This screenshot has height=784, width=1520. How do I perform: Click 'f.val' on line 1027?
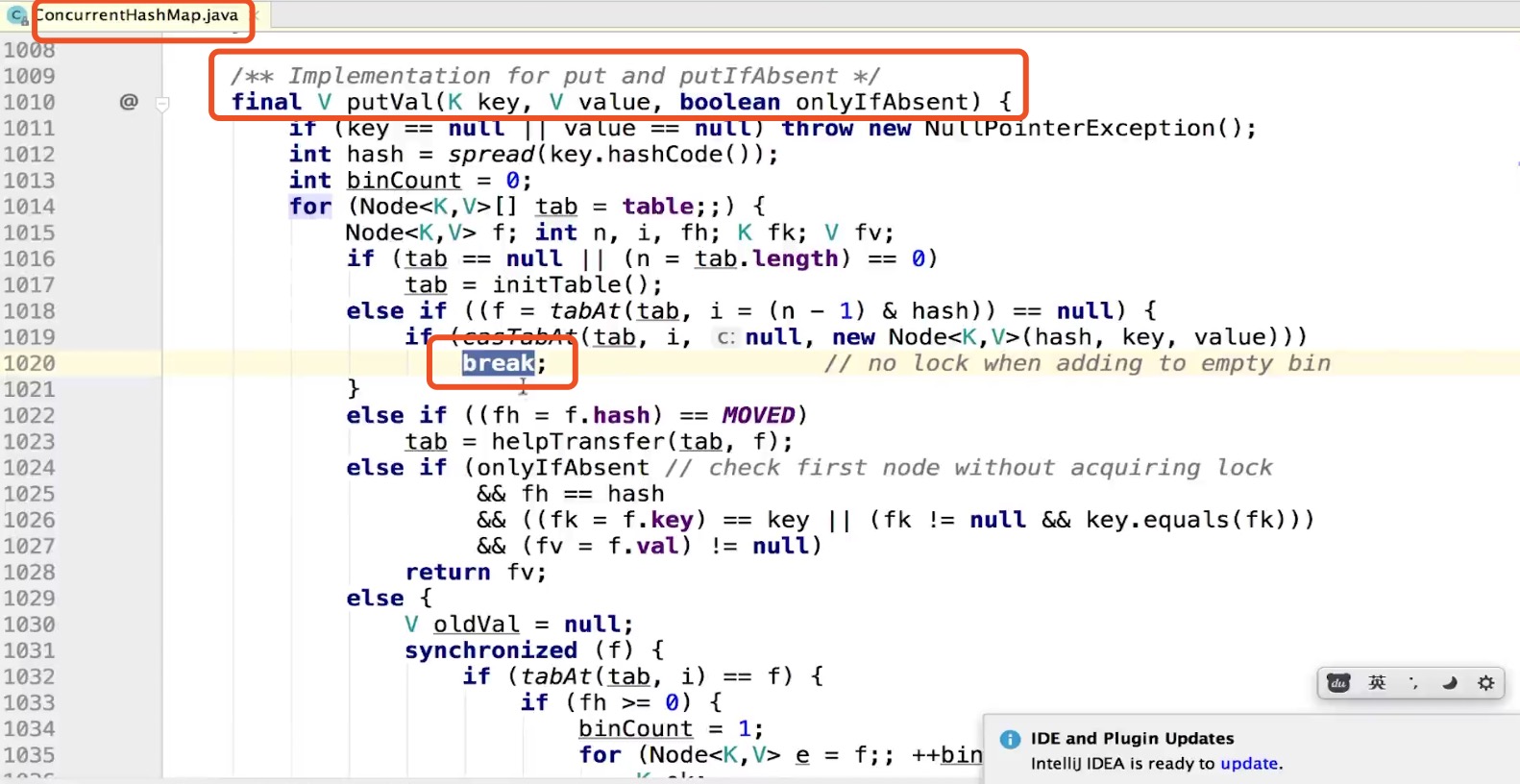pyautogui.click(x=643, y=546)
